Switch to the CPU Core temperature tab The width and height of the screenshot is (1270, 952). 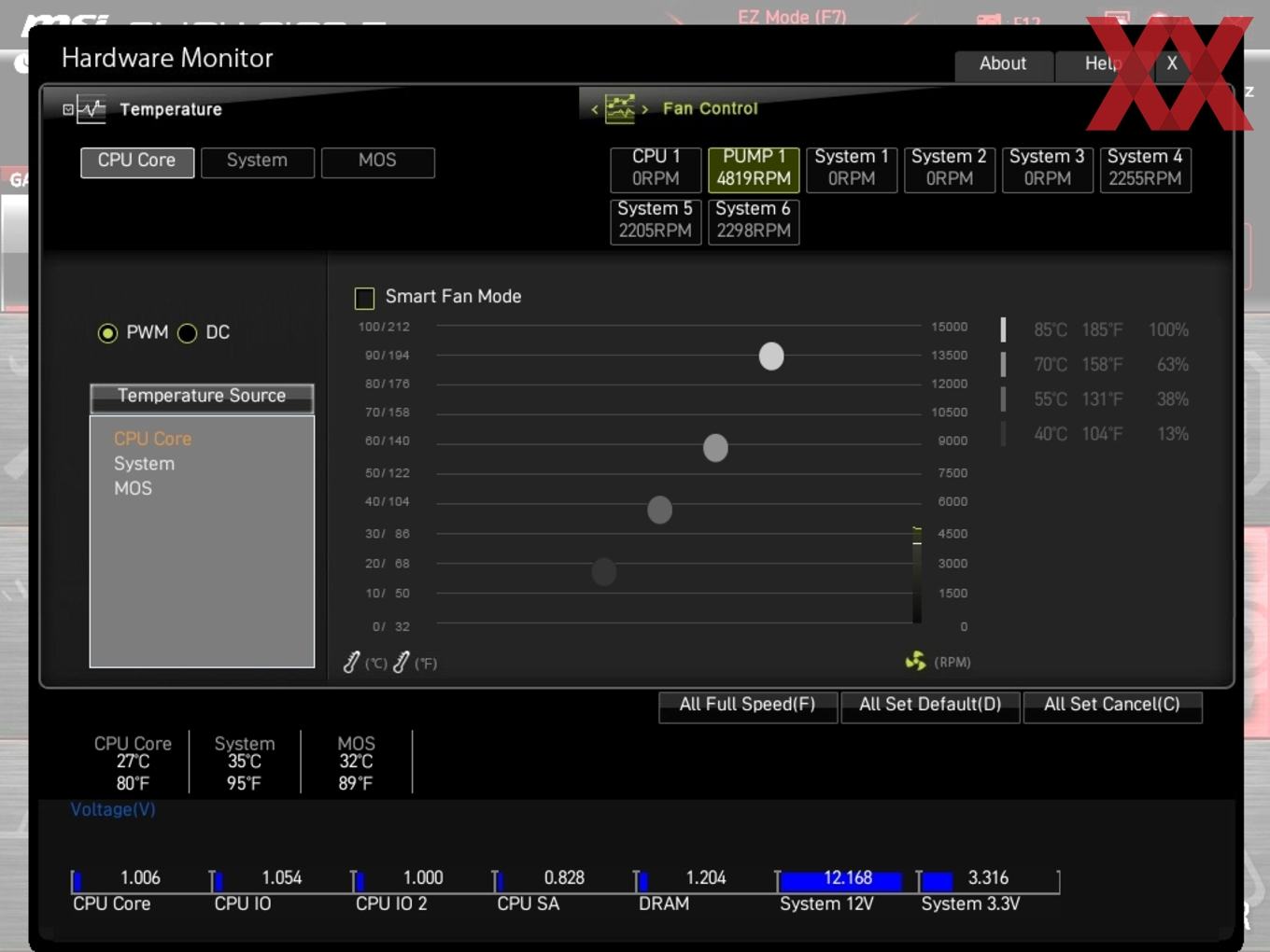[x=137, y=161]
